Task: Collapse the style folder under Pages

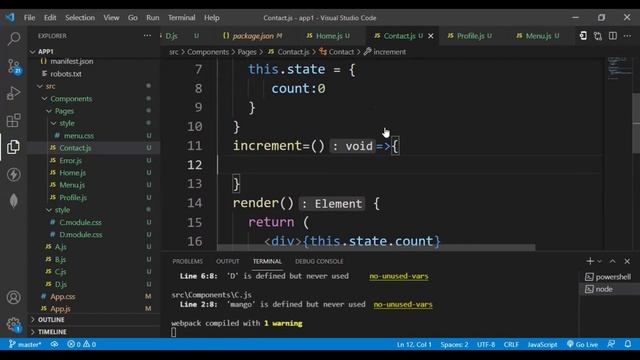Action: [67, 123]
